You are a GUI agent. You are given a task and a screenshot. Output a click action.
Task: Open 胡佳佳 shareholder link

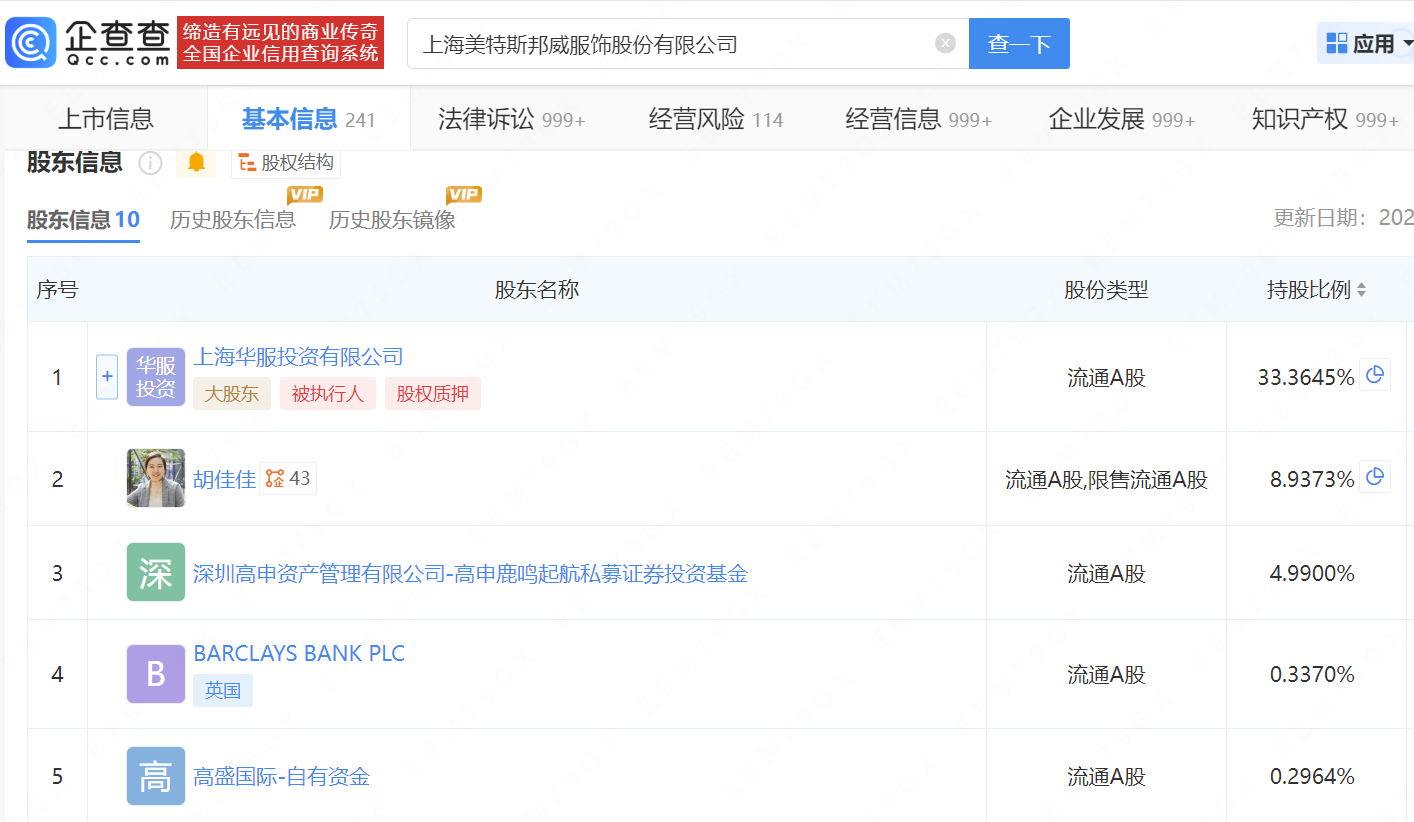[x=224, y=479]
